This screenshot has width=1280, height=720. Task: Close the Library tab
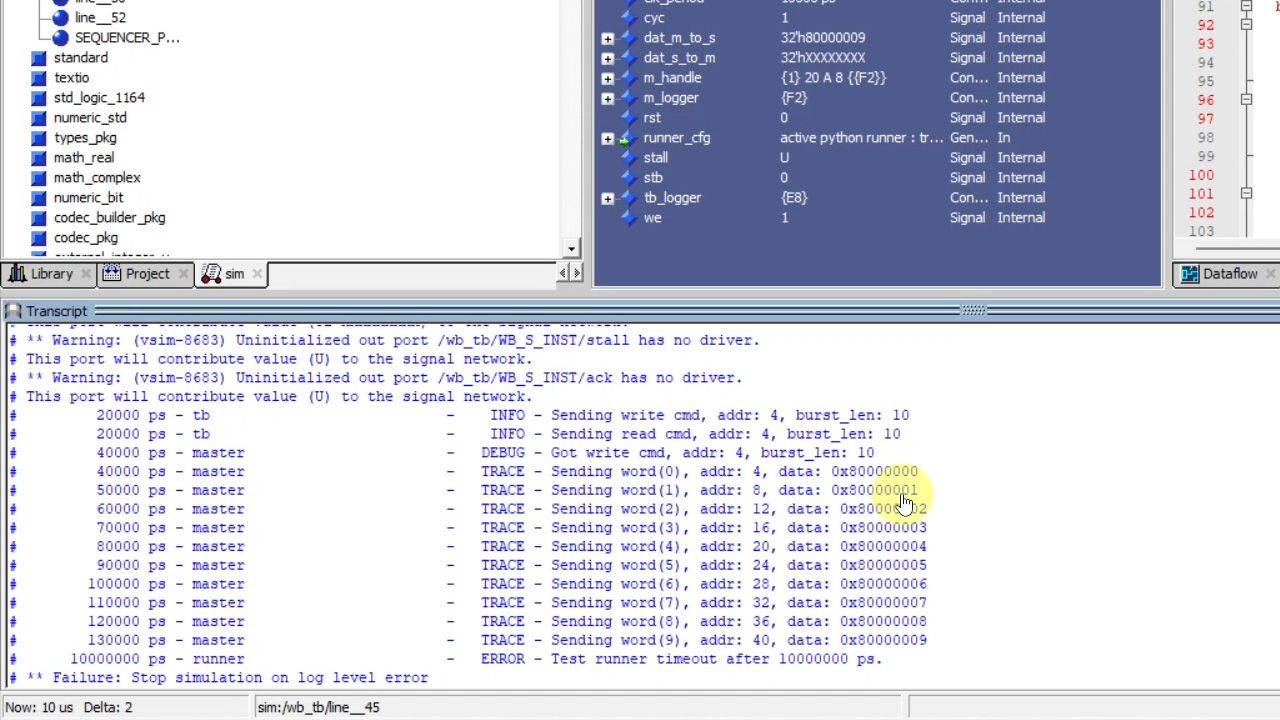[86, 274]
